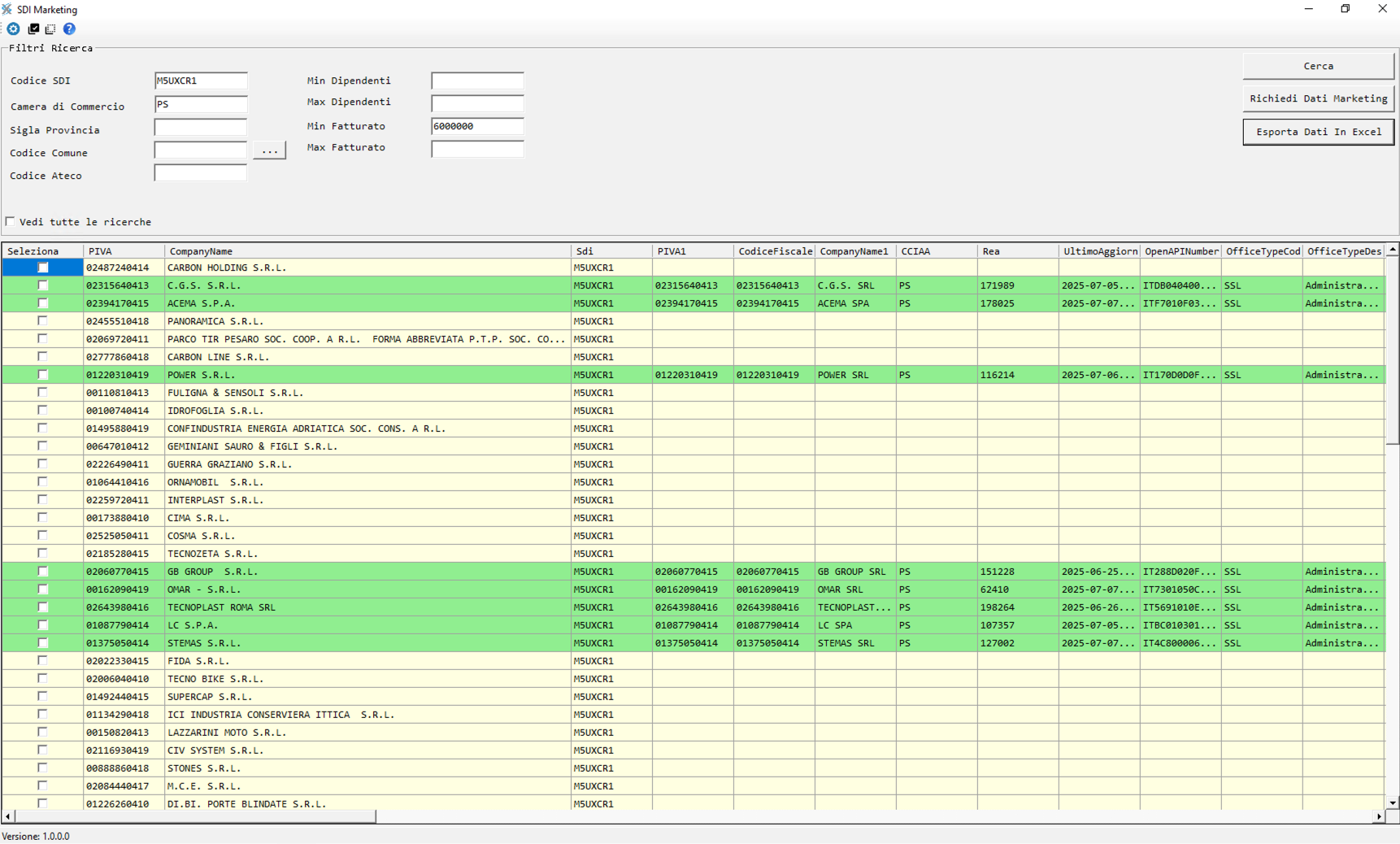Tick the checkbox for CARBON HOLDING S.R.L.
Image resolution: width=1400 pixels, height=844 pixels.
43,268
